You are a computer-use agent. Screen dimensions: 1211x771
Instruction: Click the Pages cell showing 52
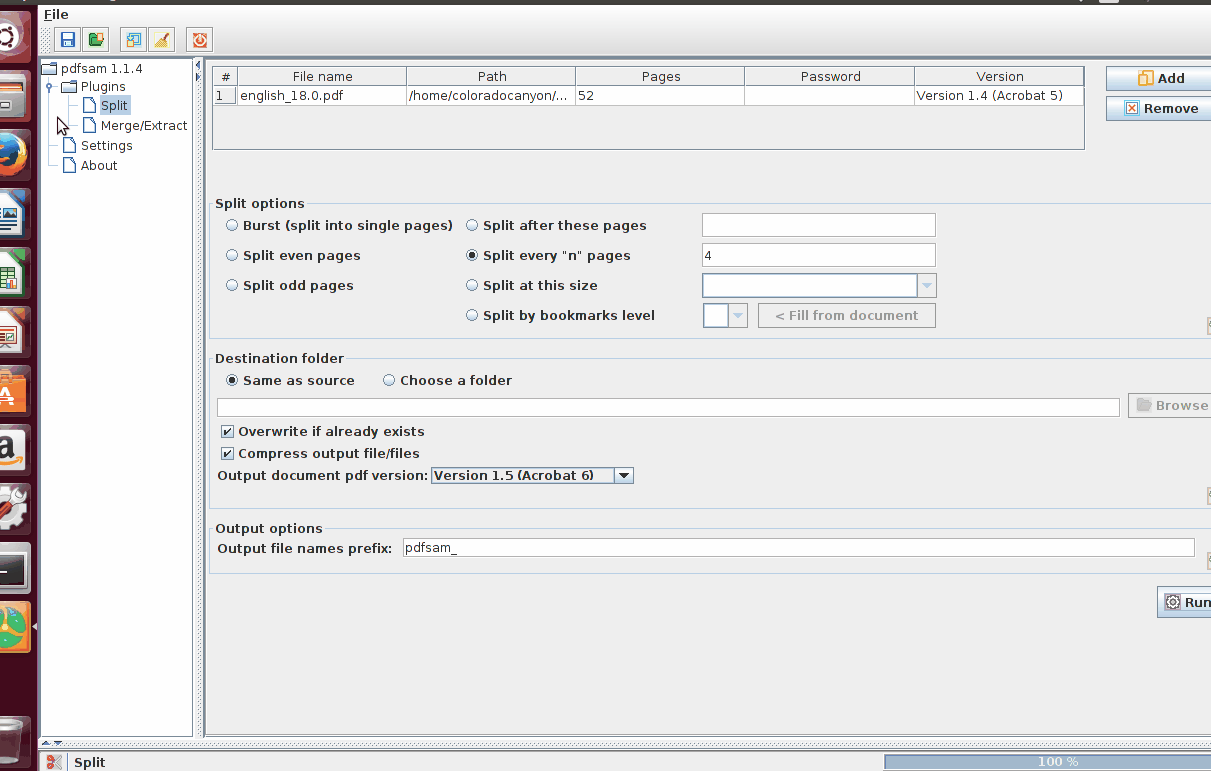click(660, 96)
